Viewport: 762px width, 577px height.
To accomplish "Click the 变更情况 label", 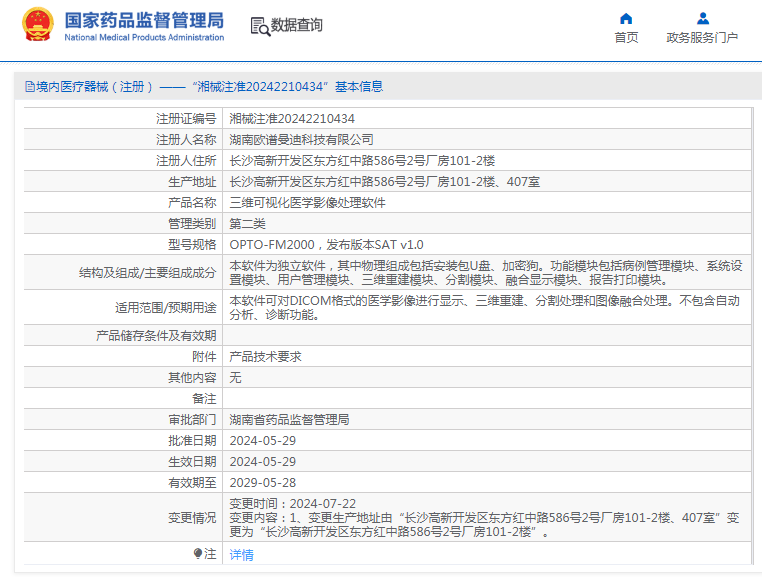I will 192,518.
